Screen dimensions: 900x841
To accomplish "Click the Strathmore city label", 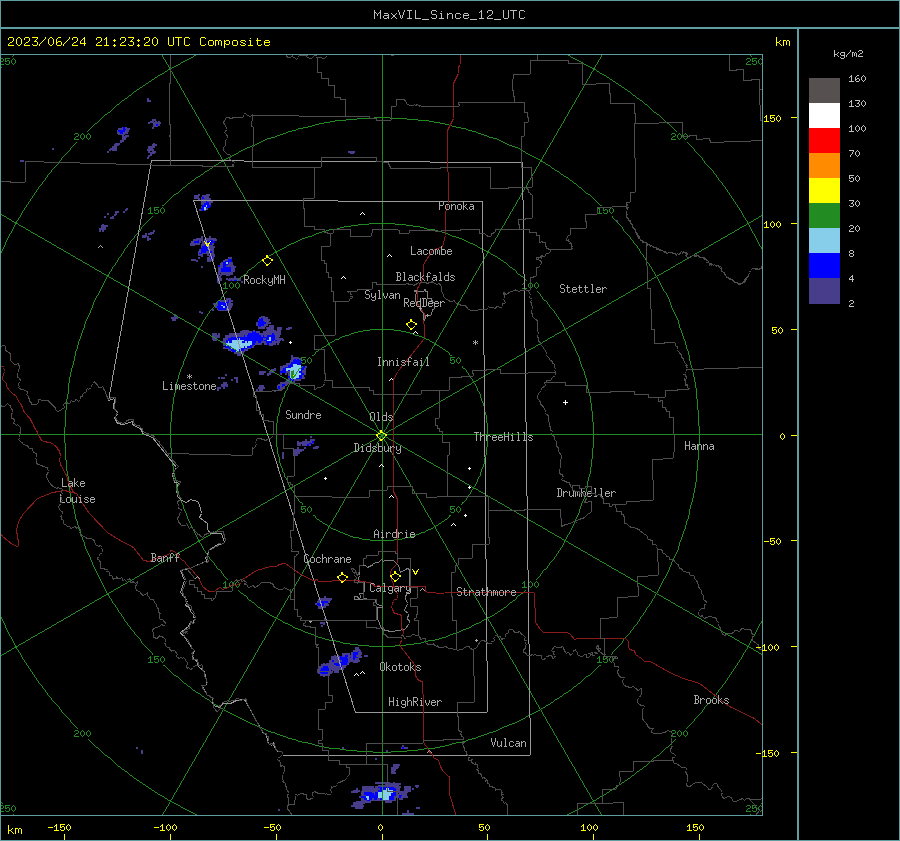I will (x=486, y=592).
